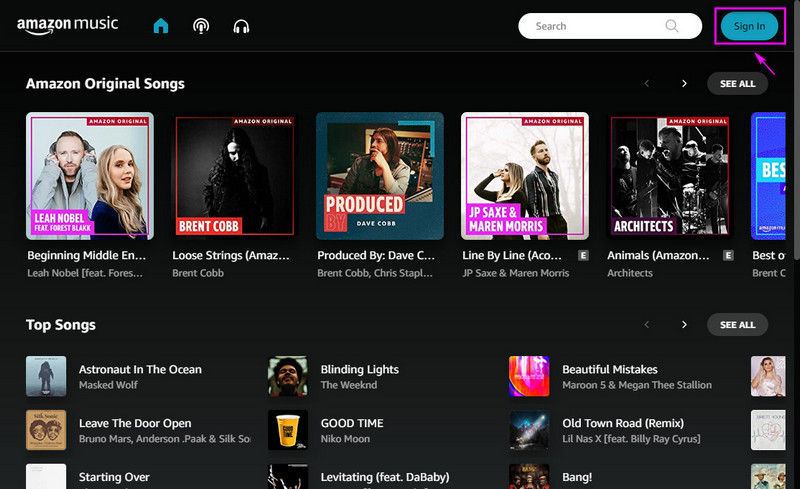Image resolution: width=800 pixels, height=489 pixels.
Task: Click Amazon Original Songs heading
Action: pyautogui.click(x=105, y=84)
